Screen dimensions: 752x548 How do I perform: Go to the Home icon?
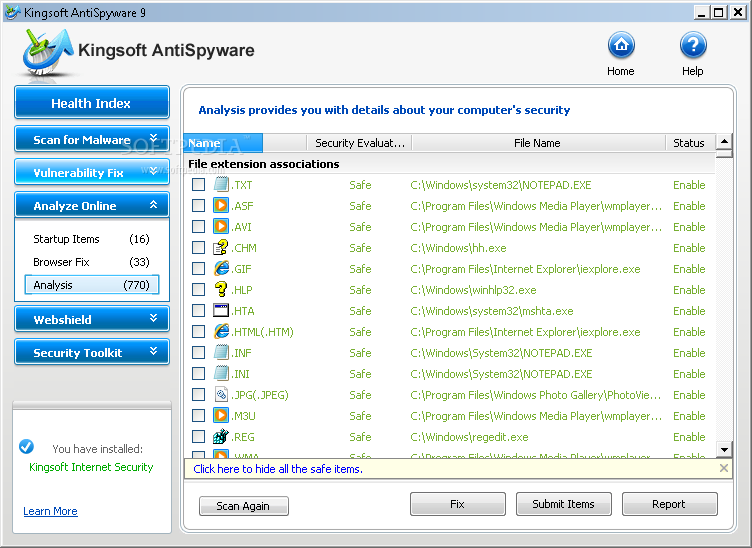pyautogui.click(x=621, y=46)
